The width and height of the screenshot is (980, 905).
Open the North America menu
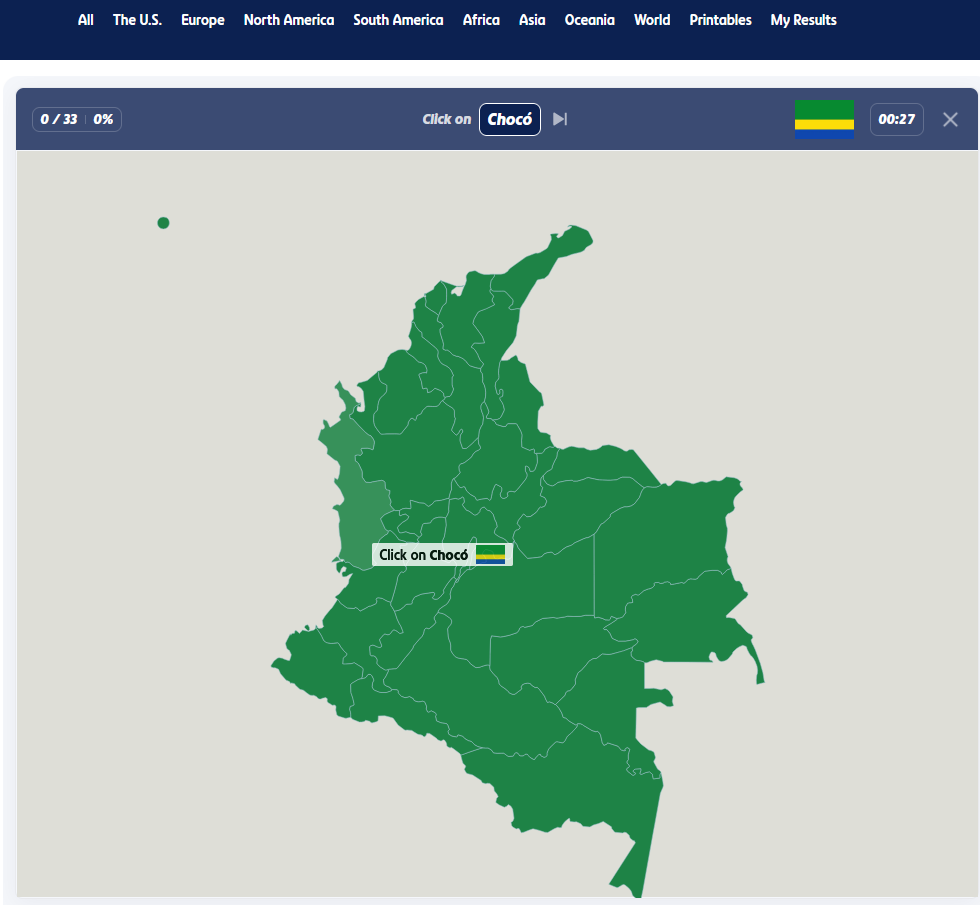click(289, 20)
